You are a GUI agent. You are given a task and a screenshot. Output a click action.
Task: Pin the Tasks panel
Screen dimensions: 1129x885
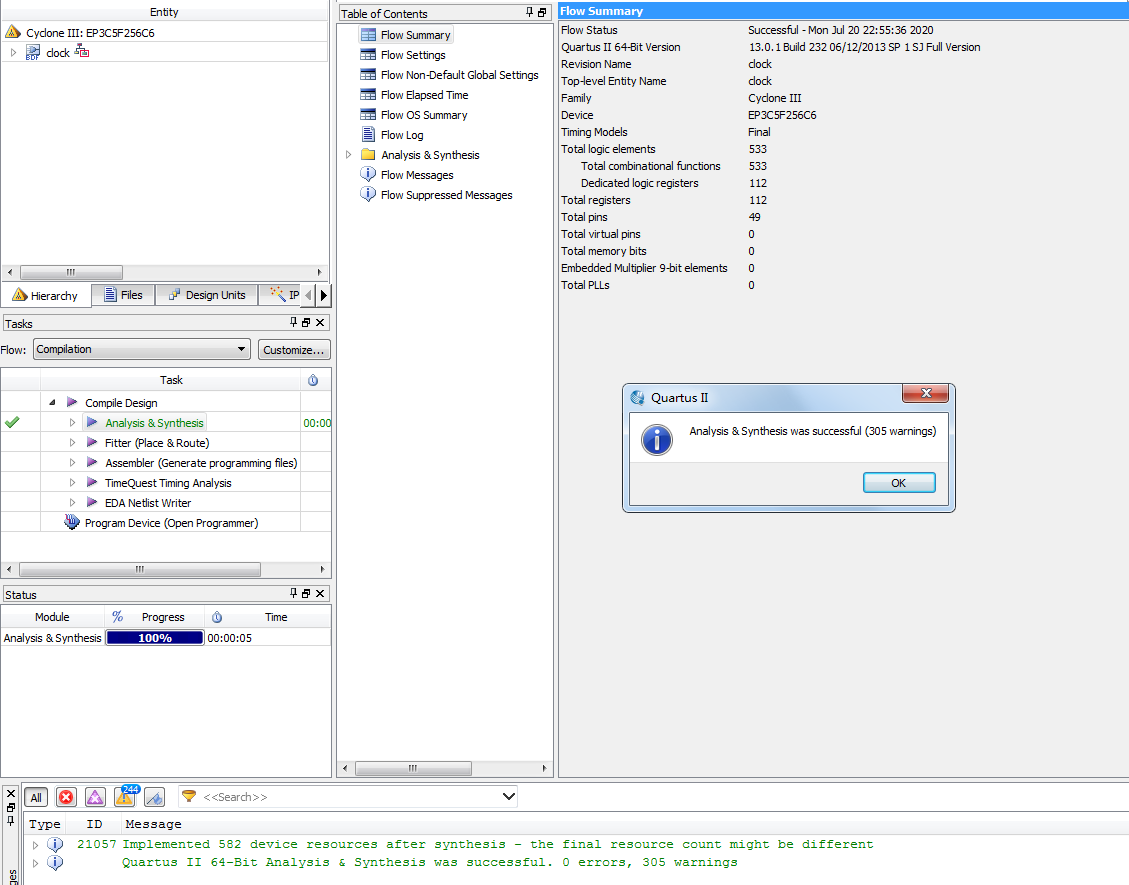click(293, 323)
